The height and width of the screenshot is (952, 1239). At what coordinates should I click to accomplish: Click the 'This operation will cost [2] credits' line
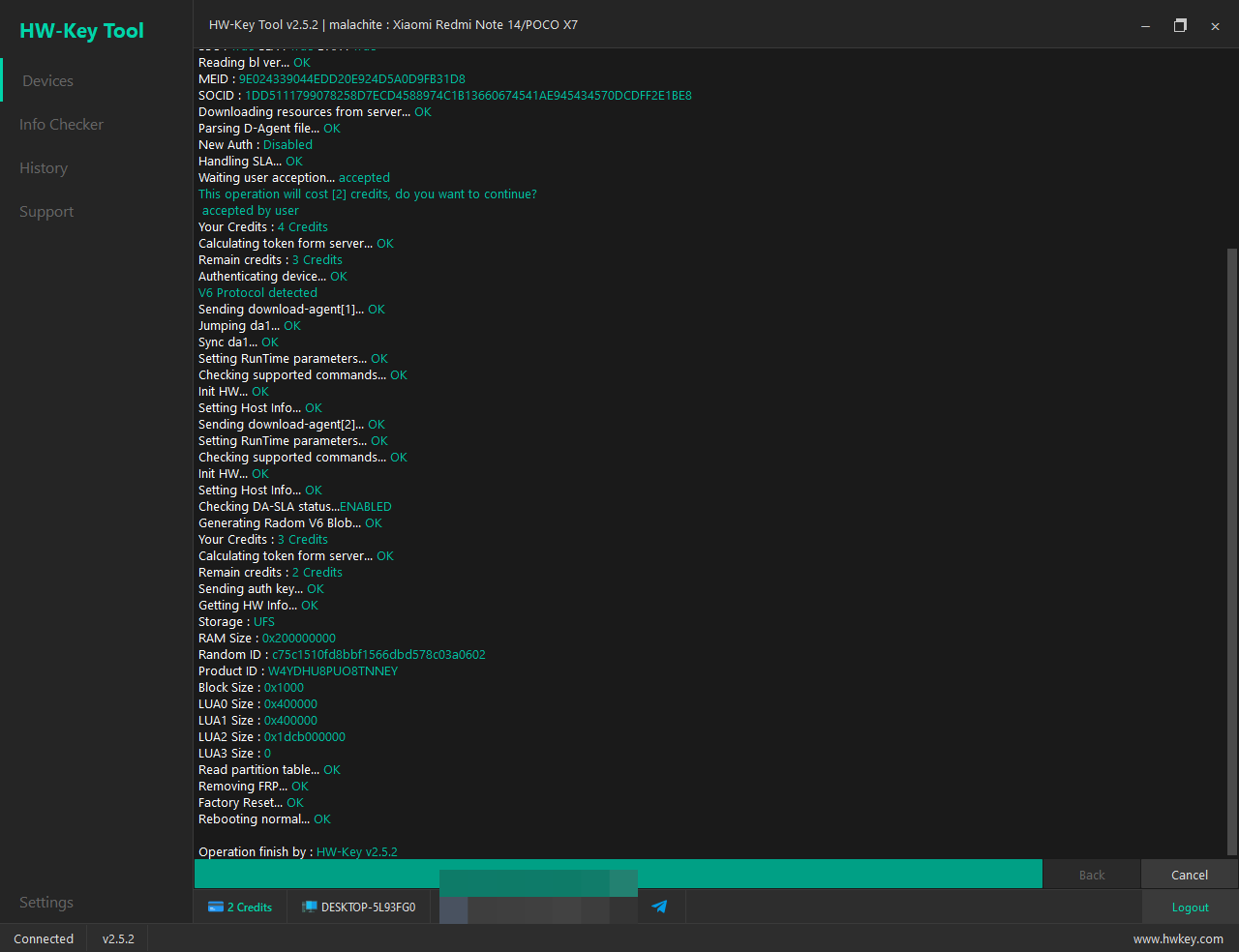click(x=368, y=194)
